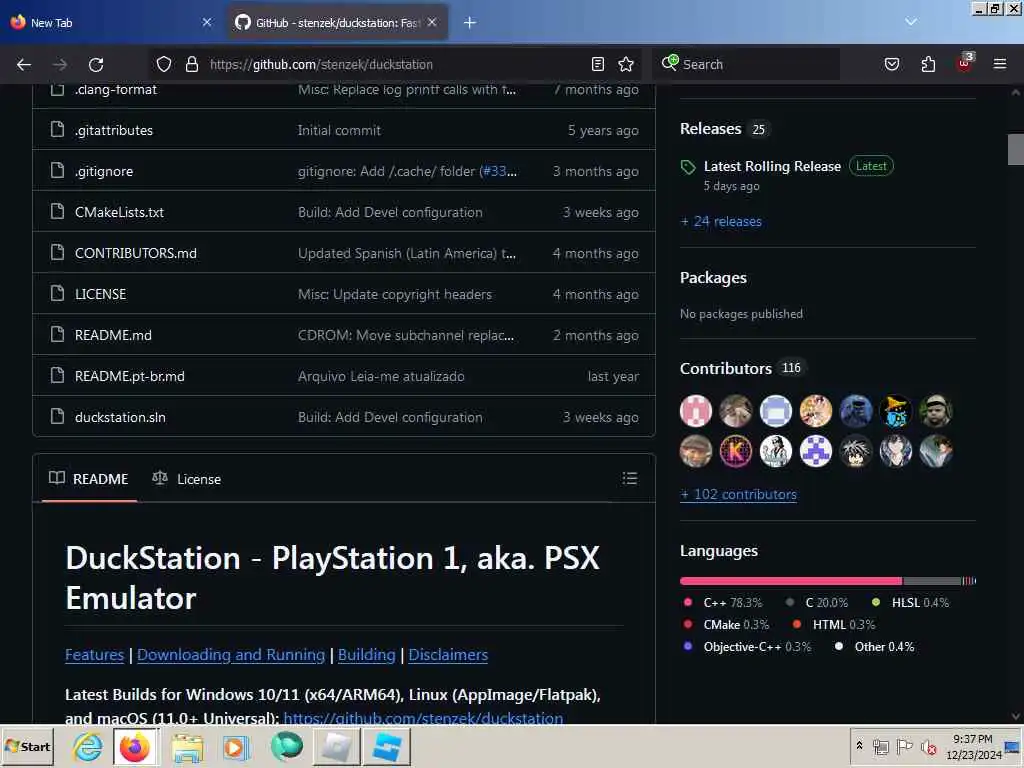Go back to the previous page
This screenshot has height=768, width=1024.
pos(24,64)
